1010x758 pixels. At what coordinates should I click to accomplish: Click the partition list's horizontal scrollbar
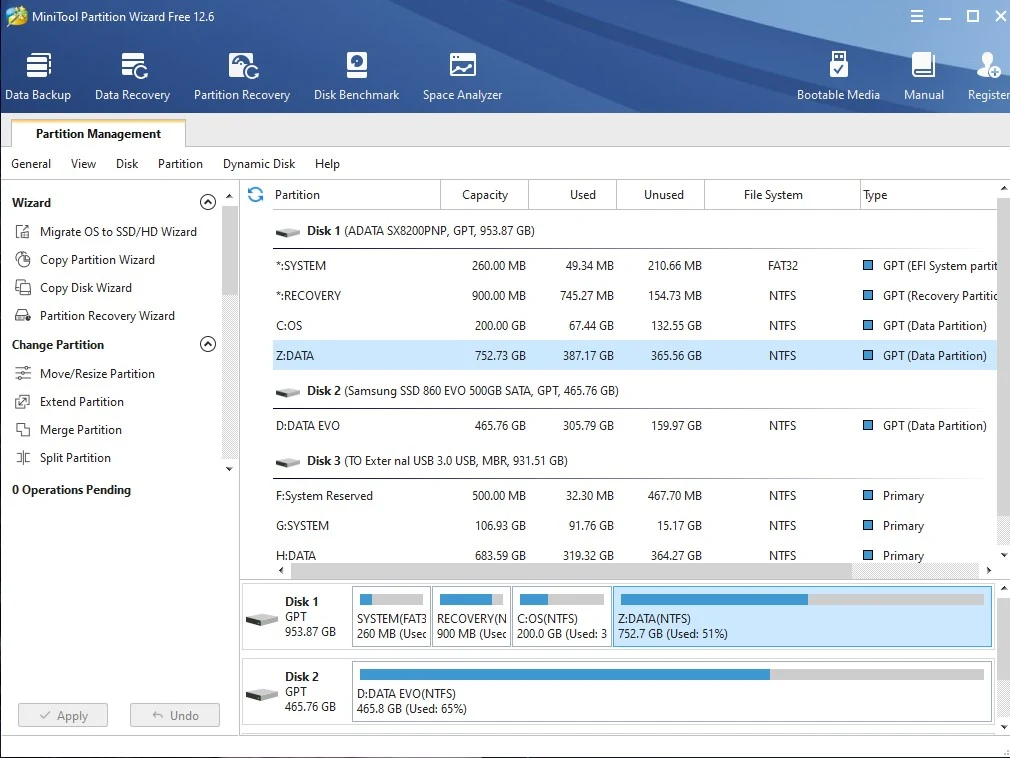(x=571, y=571)
